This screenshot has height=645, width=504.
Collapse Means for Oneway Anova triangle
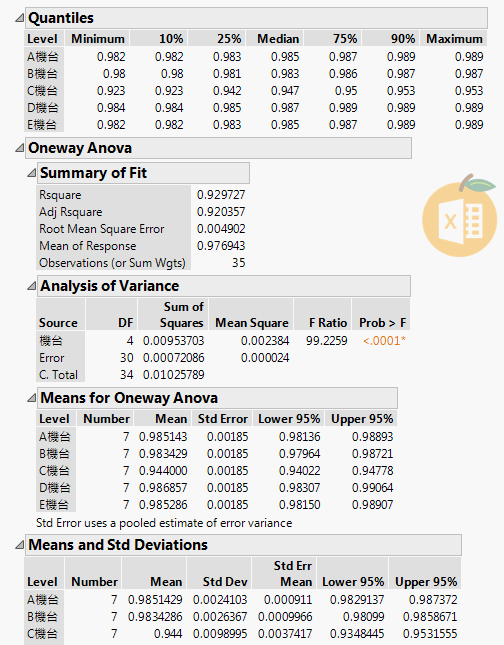[31, 398]
